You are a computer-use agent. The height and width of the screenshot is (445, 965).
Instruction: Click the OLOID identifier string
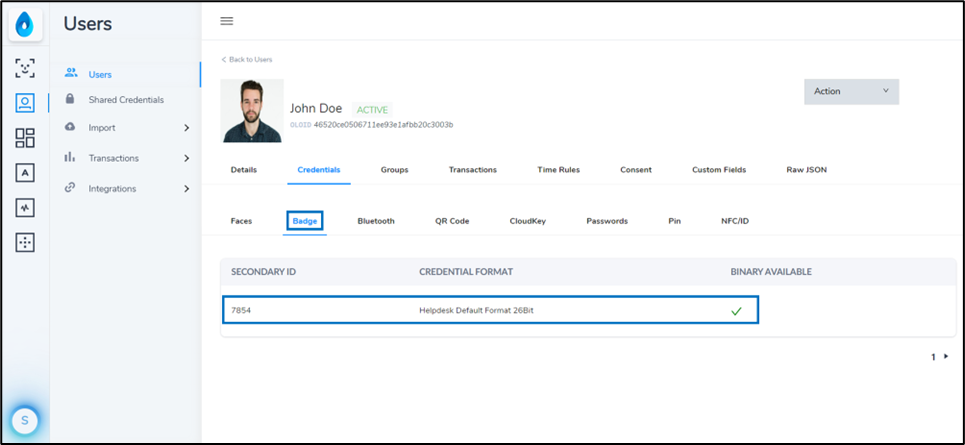[x=383, y=125]
